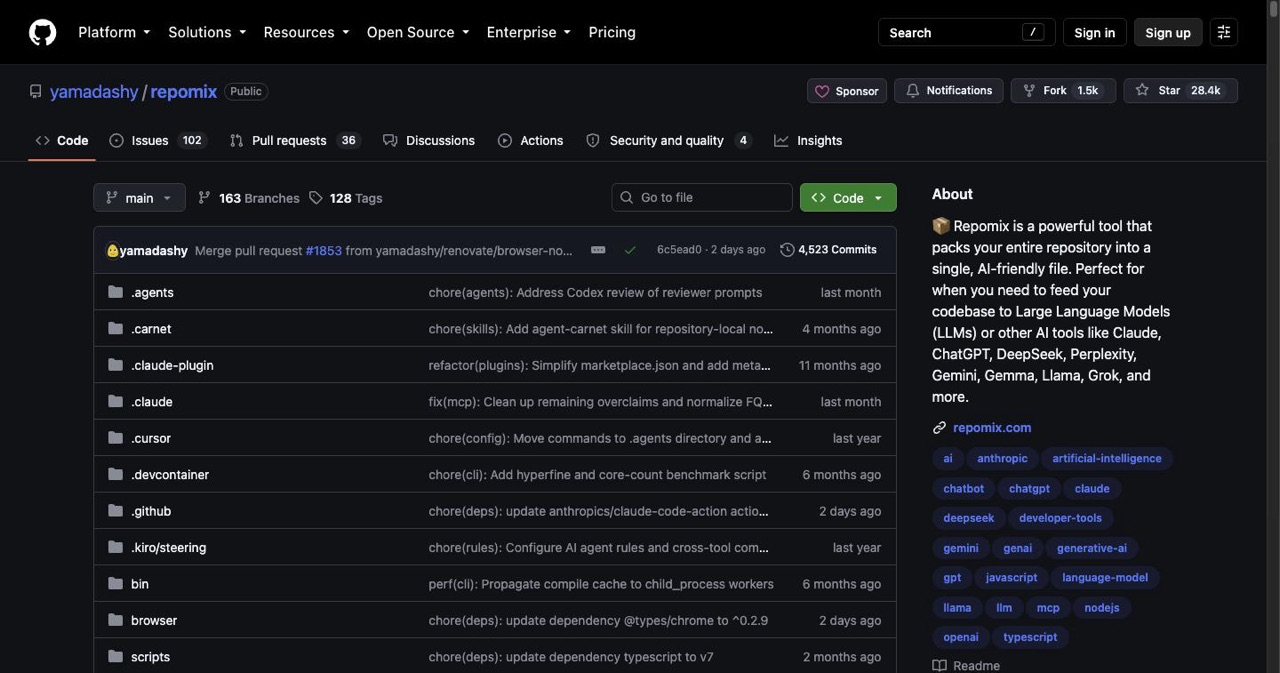Click the history clock icon by 4,523 Commits

coord(787,250)
